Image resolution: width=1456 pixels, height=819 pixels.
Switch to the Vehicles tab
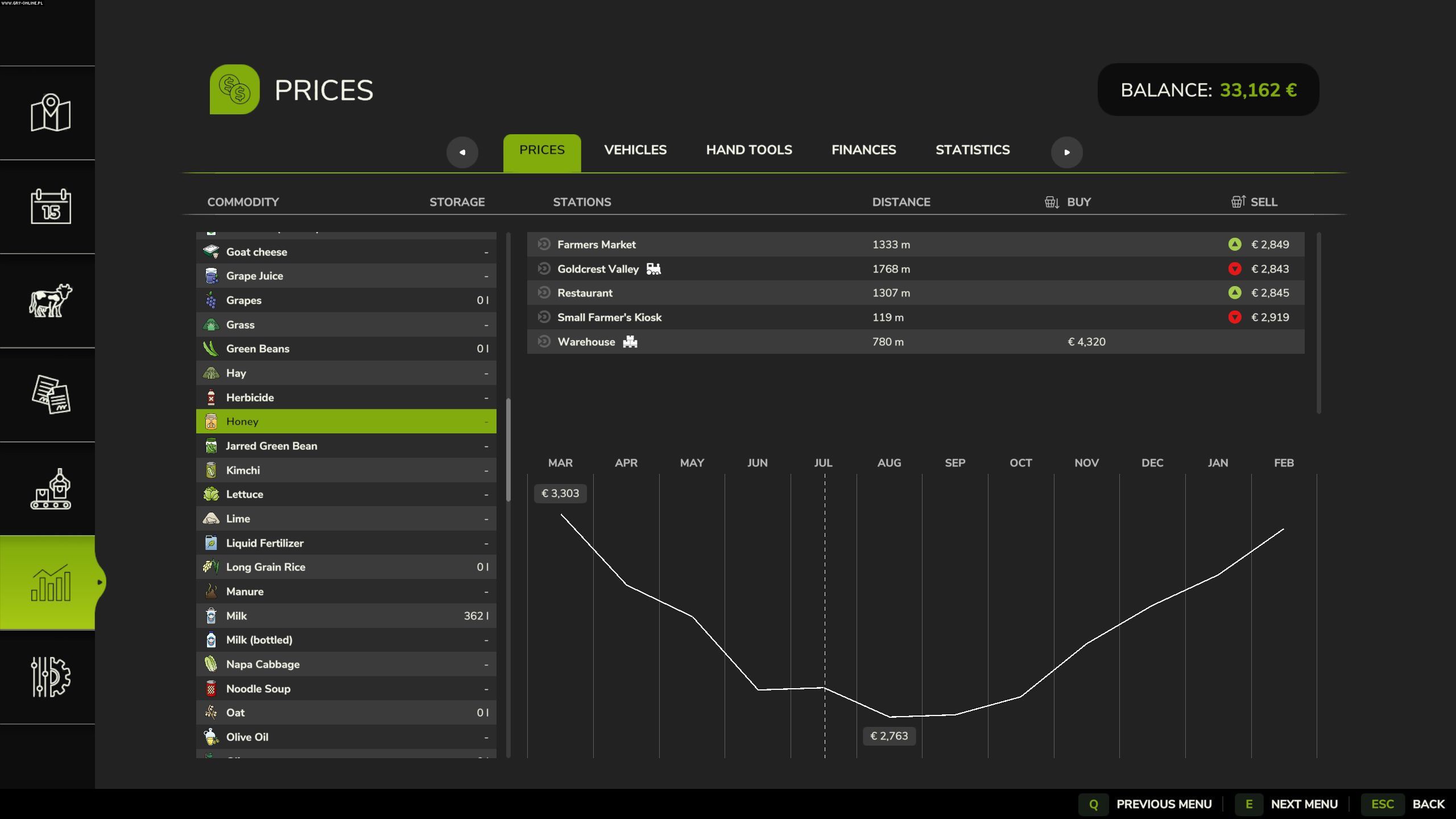click(x=635, y=150)
